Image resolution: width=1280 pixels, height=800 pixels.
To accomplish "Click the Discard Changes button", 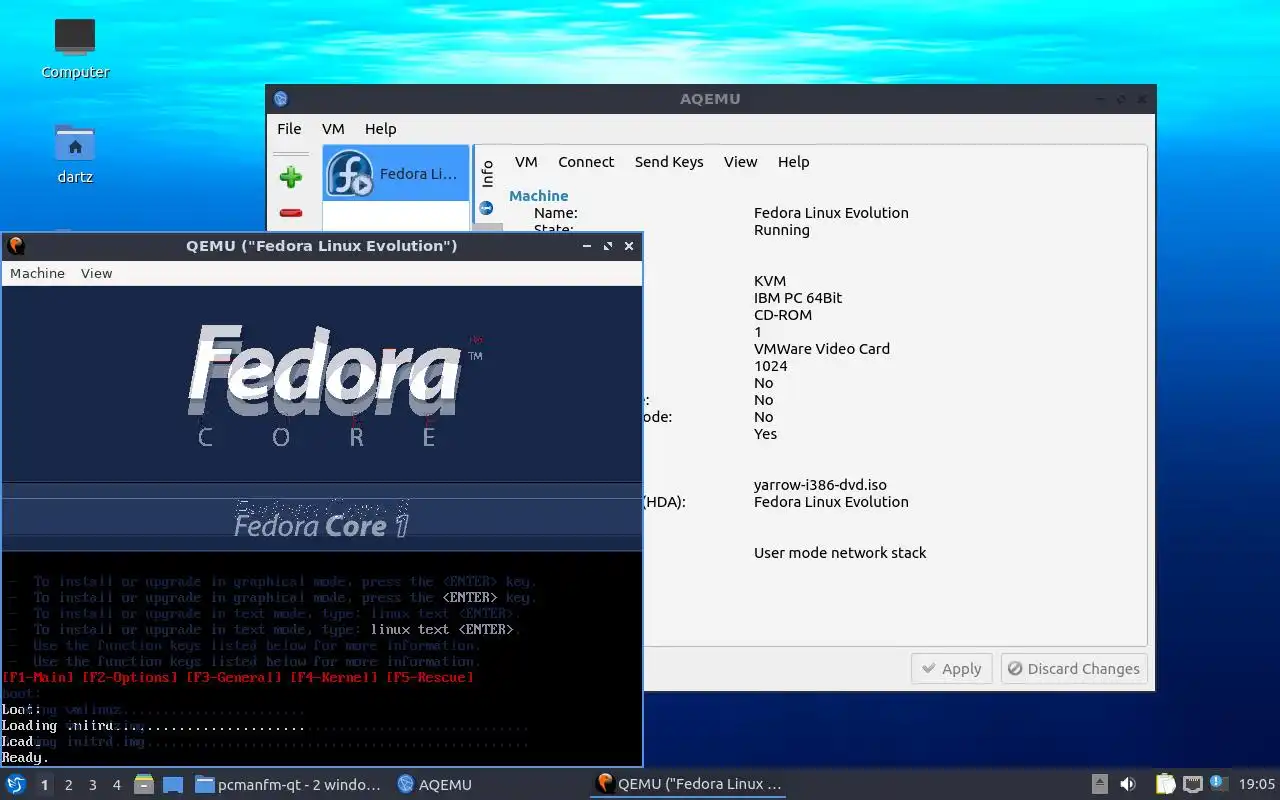I will click(1074, 669).
